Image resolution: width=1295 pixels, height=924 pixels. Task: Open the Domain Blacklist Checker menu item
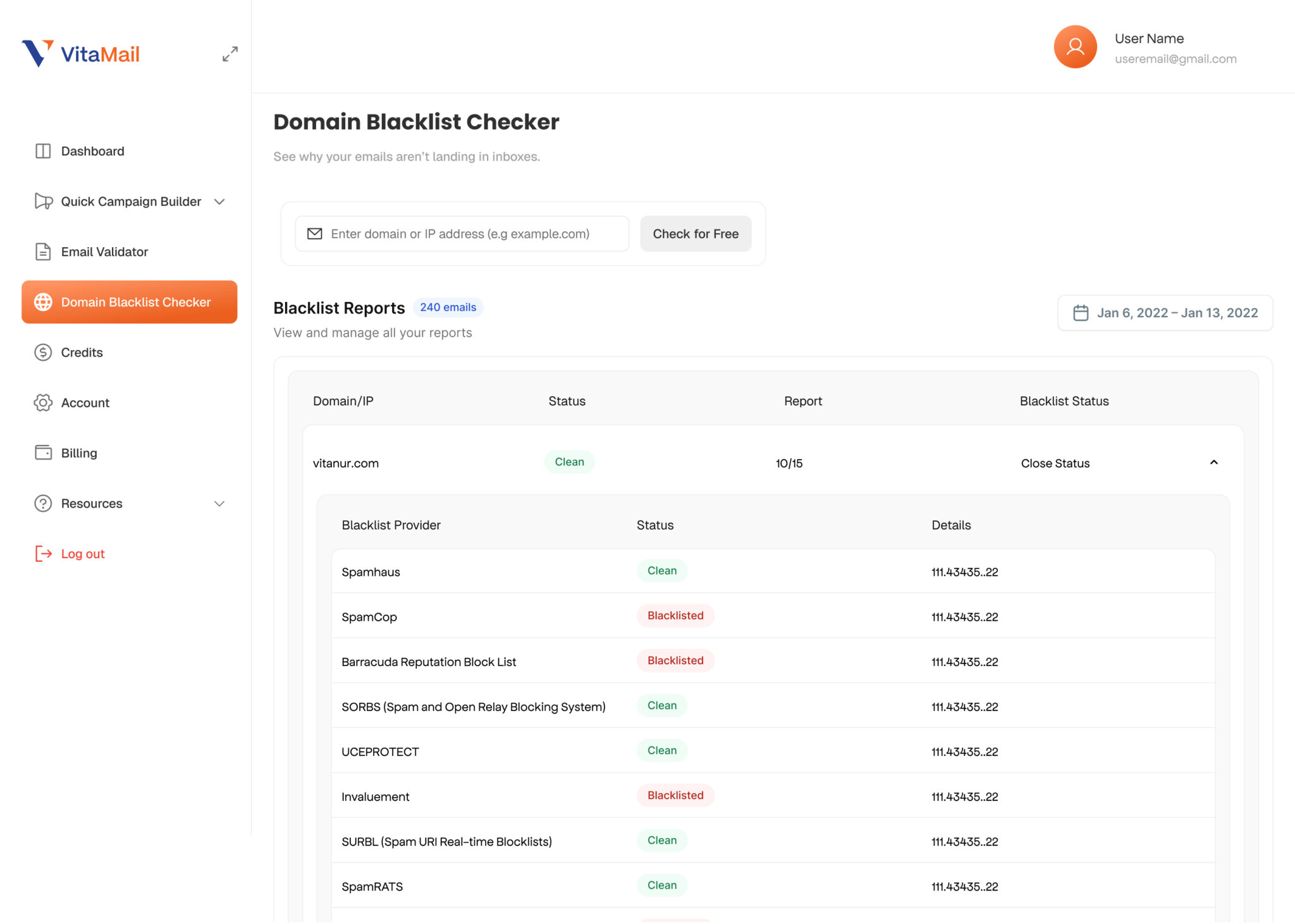(130, 302)
